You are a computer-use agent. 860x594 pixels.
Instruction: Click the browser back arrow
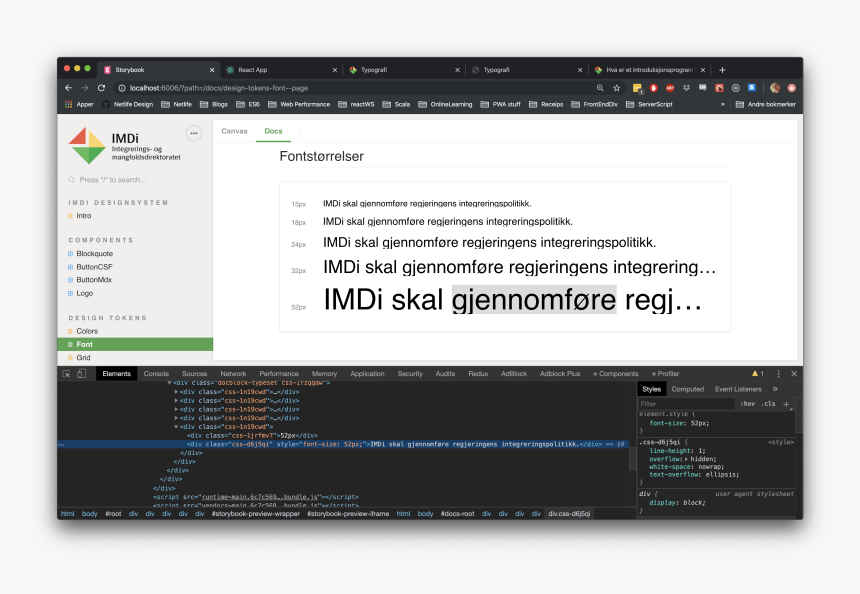click(x=69, y=88)
